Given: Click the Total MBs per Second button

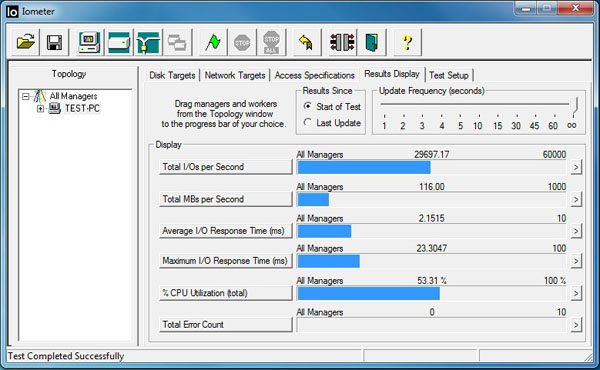Looking at the screenshot, I should pyautogui.click(x=226, y=199).
